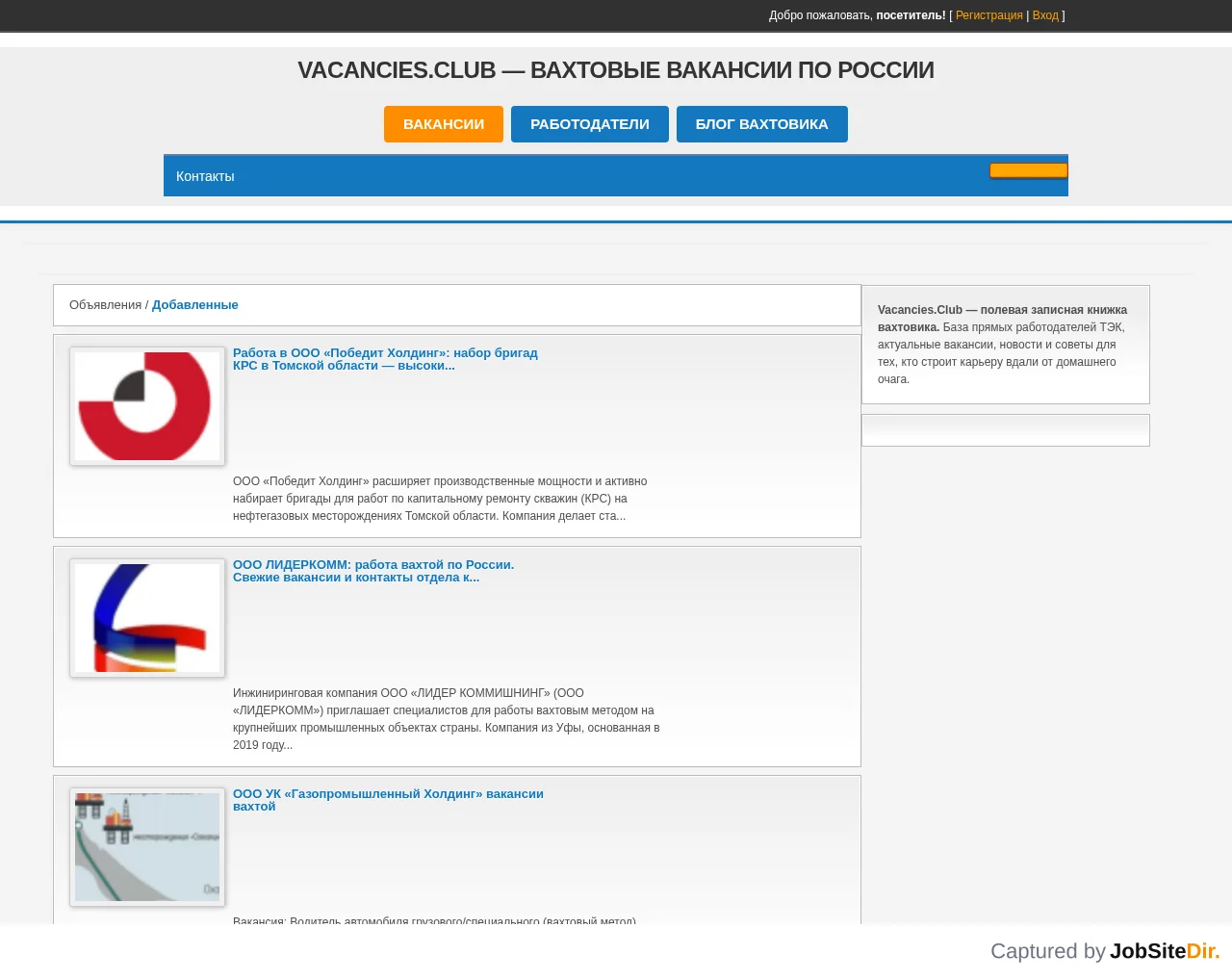
Task: Click the Победит Холдинг description paragraph
Action: click(x=440, y=499)
